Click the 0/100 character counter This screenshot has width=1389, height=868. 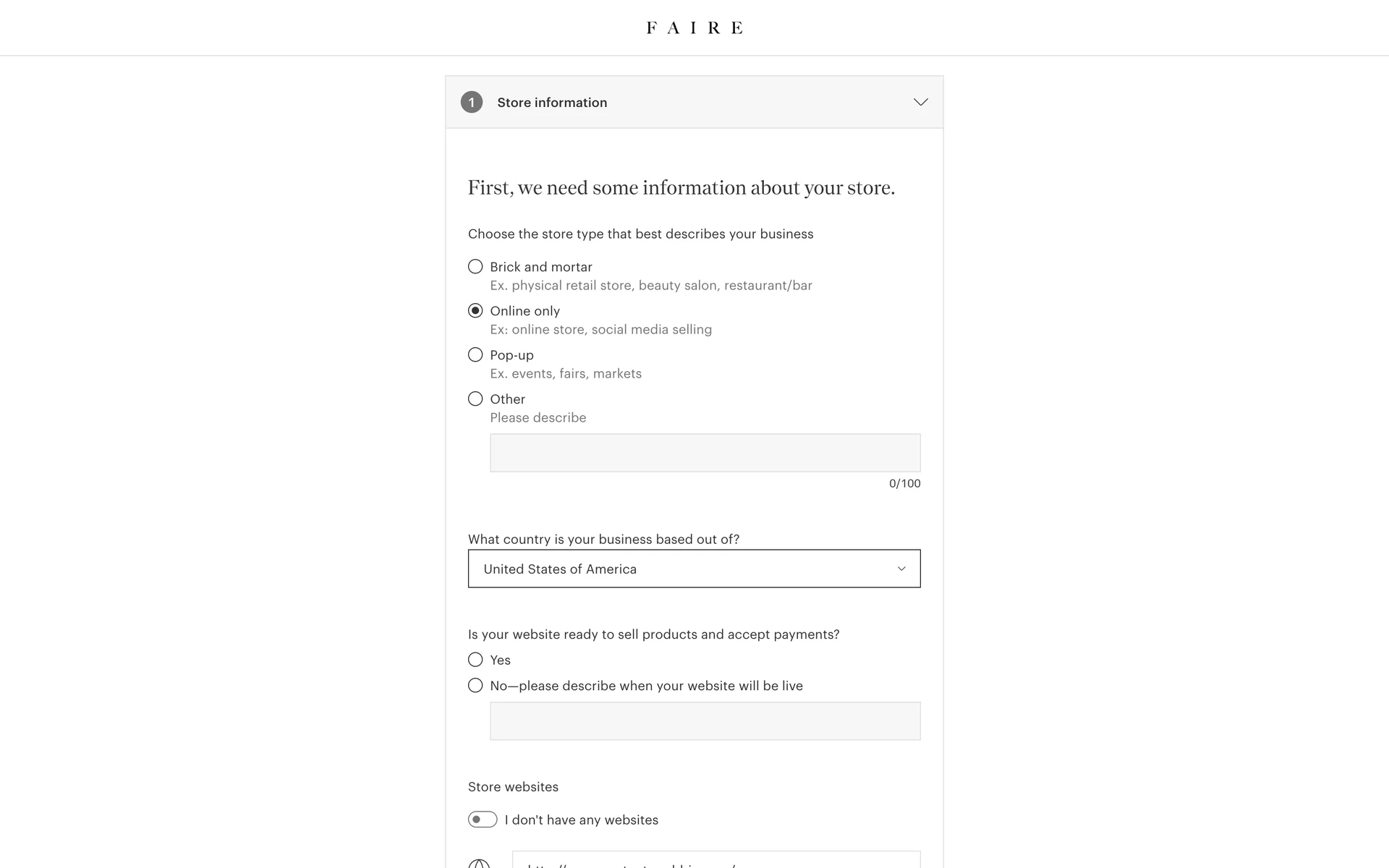click(x=904, y=483)
